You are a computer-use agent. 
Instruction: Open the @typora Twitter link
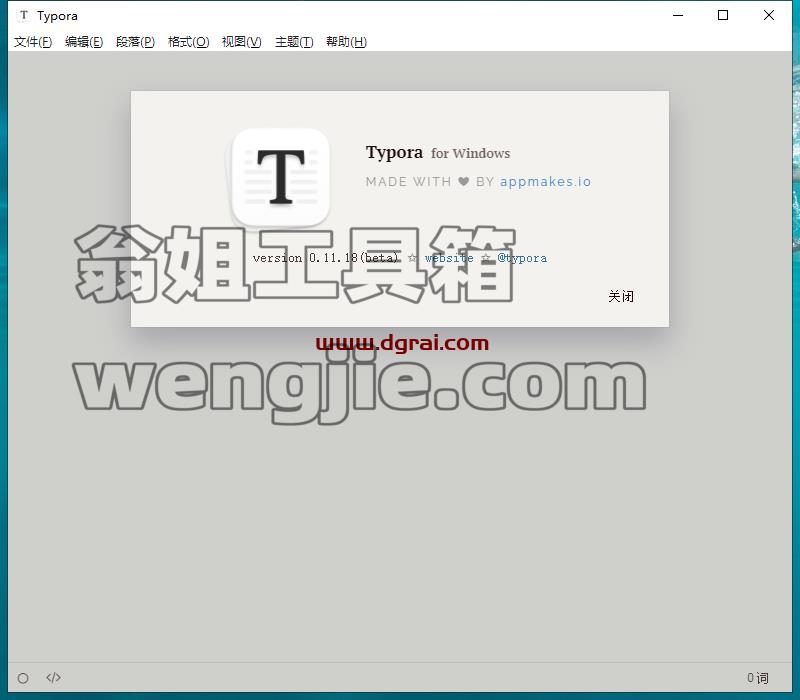(522, 258)
